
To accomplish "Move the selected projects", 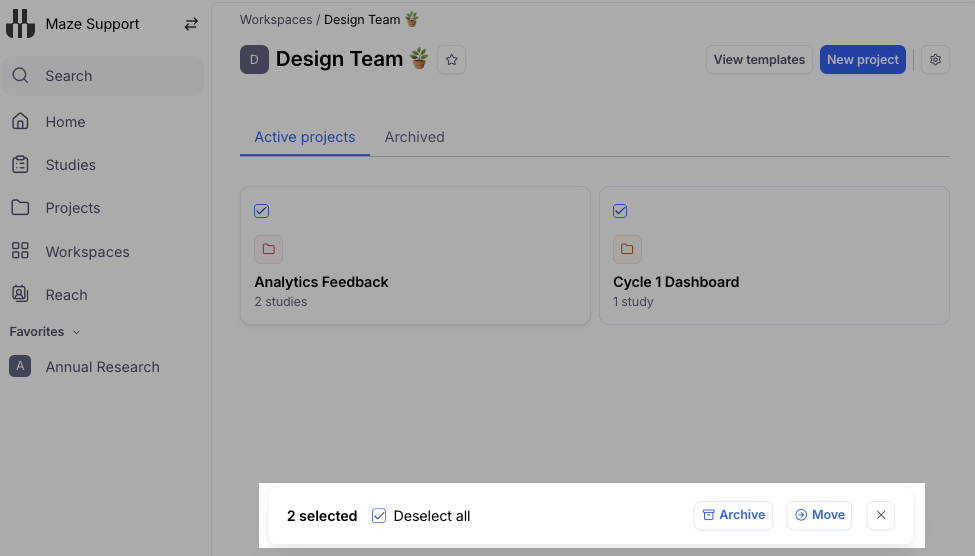I will [x=820, y=516].
